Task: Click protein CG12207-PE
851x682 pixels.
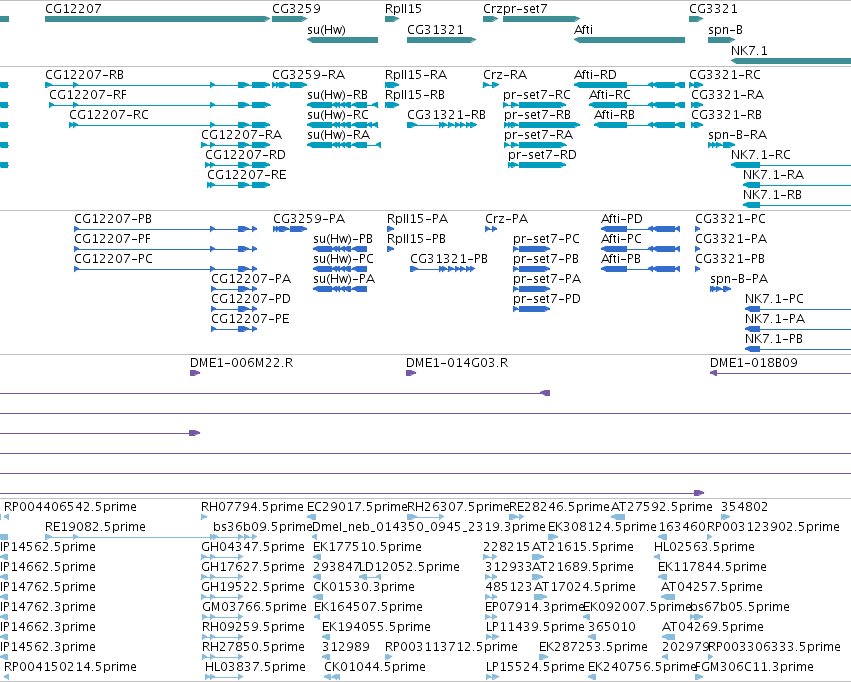Action: click(x=250, y=318)
